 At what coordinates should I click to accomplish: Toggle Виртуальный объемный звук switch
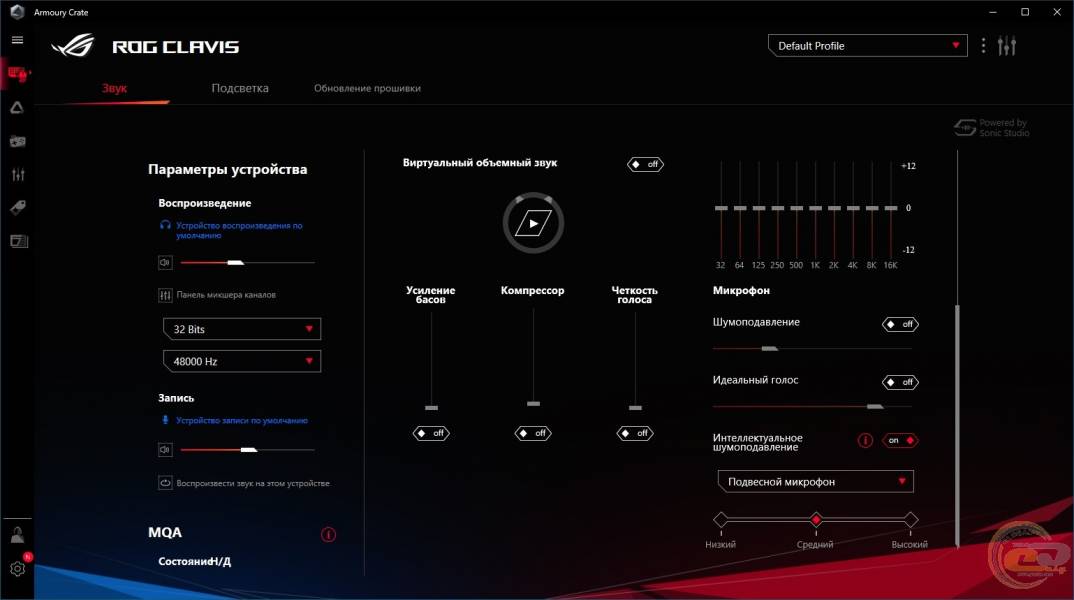coord(645,164)
